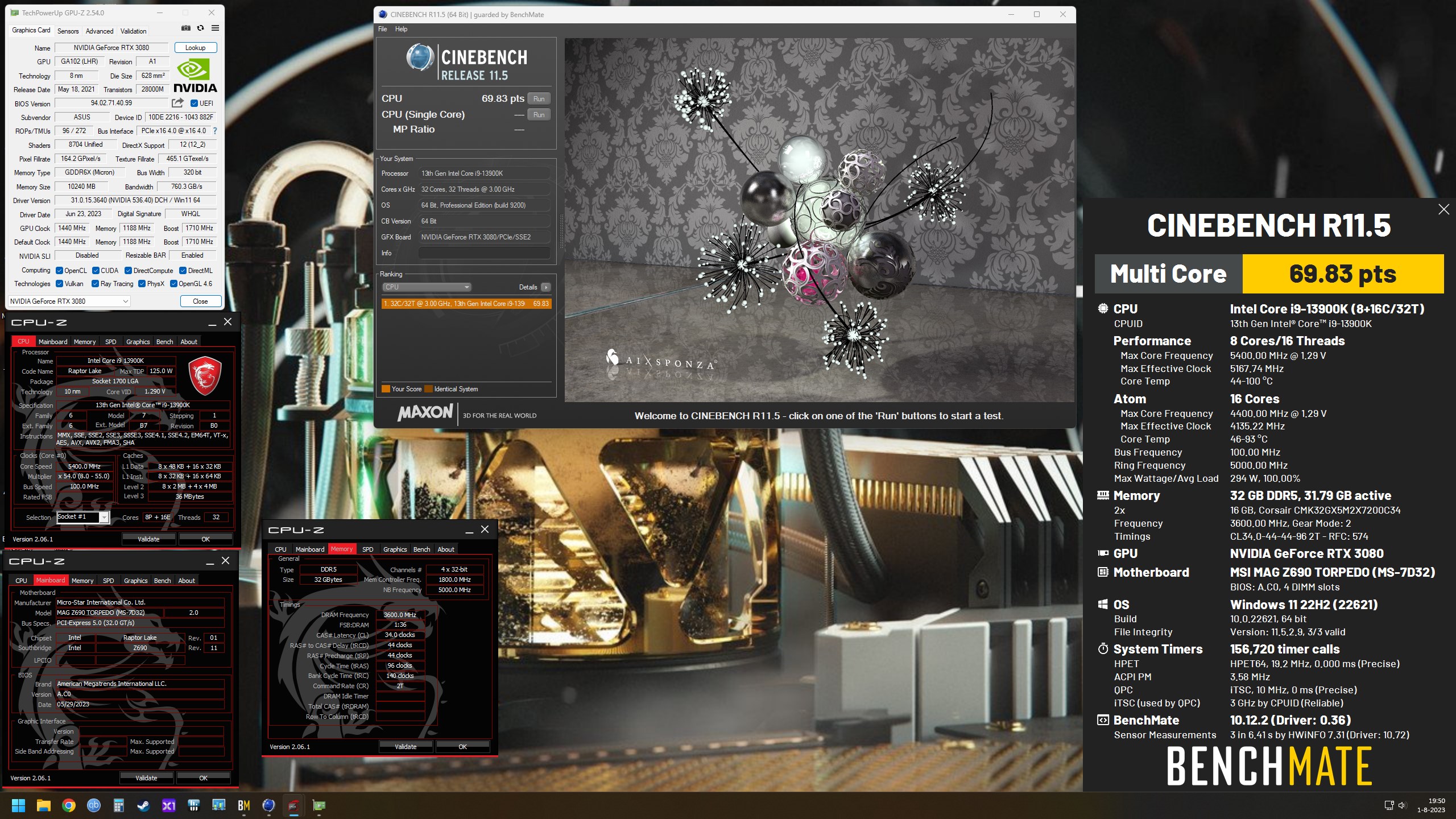Click OK in the CPU-Z Mainboard window
This screenshot has width=1456, height=819.
point(203,777)
